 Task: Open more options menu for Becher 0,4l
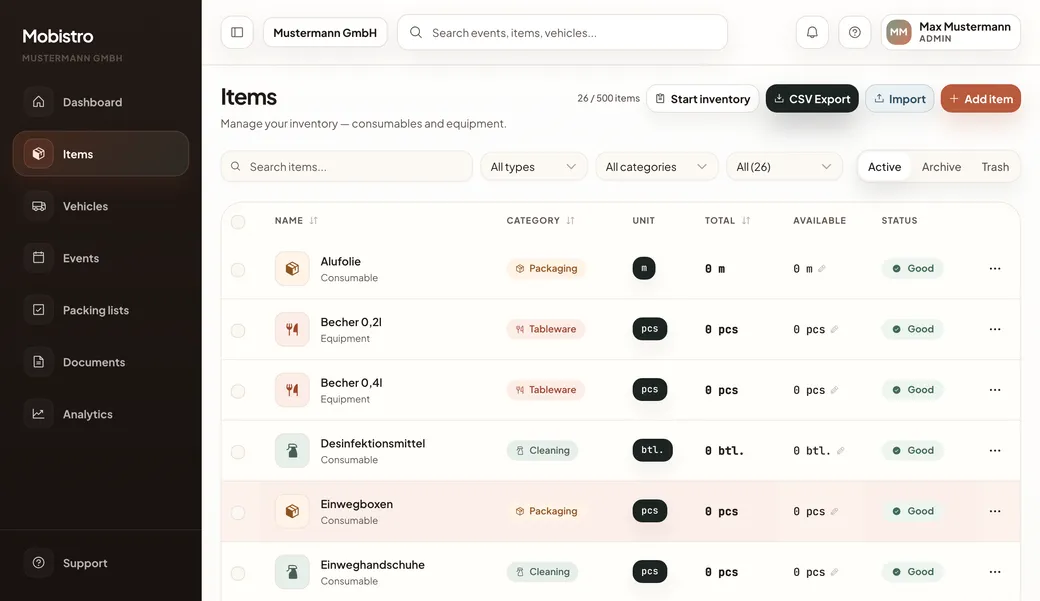(x=995, y=390)
